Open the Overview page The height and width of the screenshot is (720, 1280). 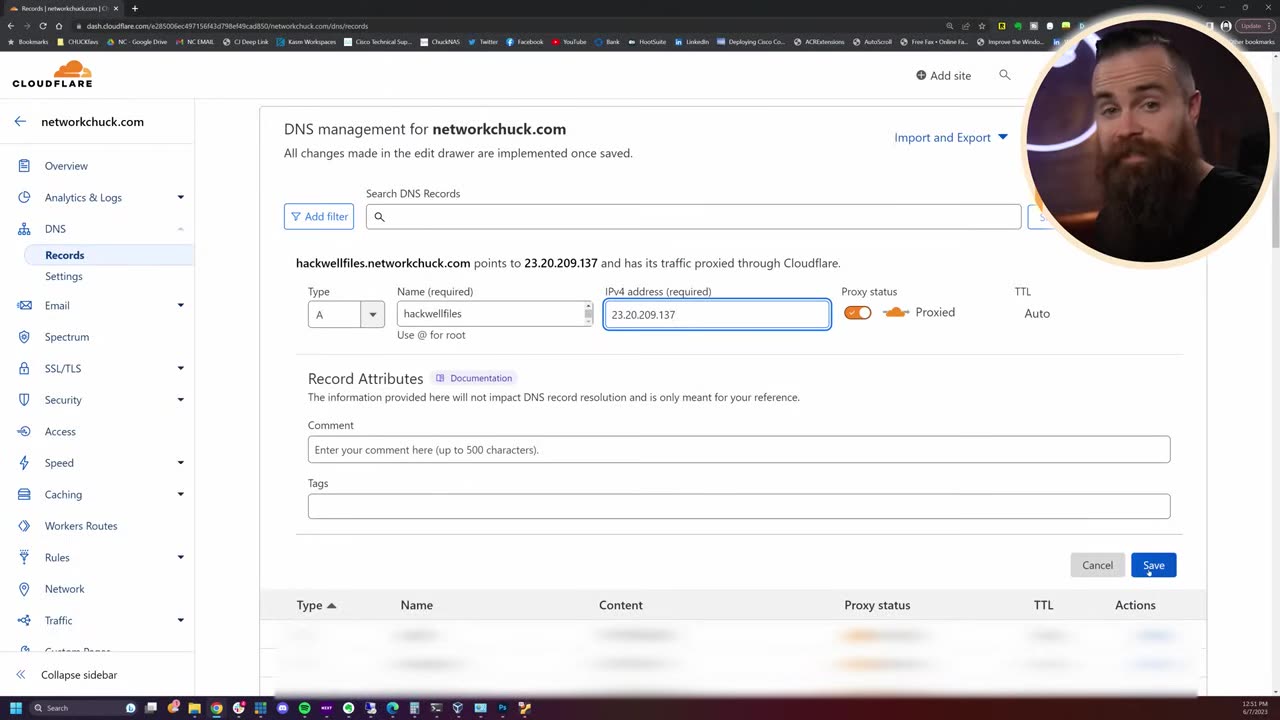point(66,166)
